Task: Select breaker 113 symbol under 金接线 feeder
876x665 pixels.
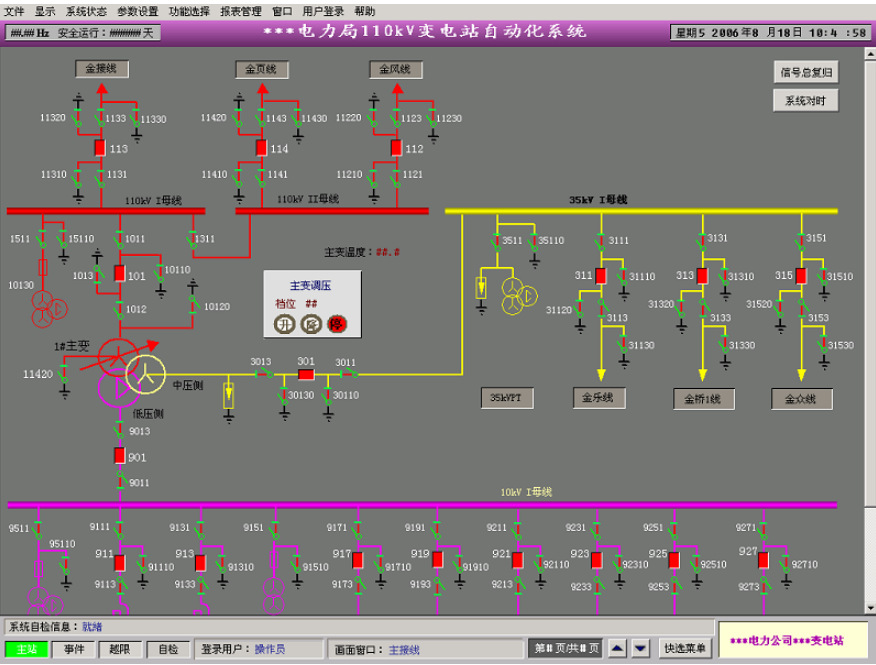Action: pyautogui.click(x=100, y=148)
